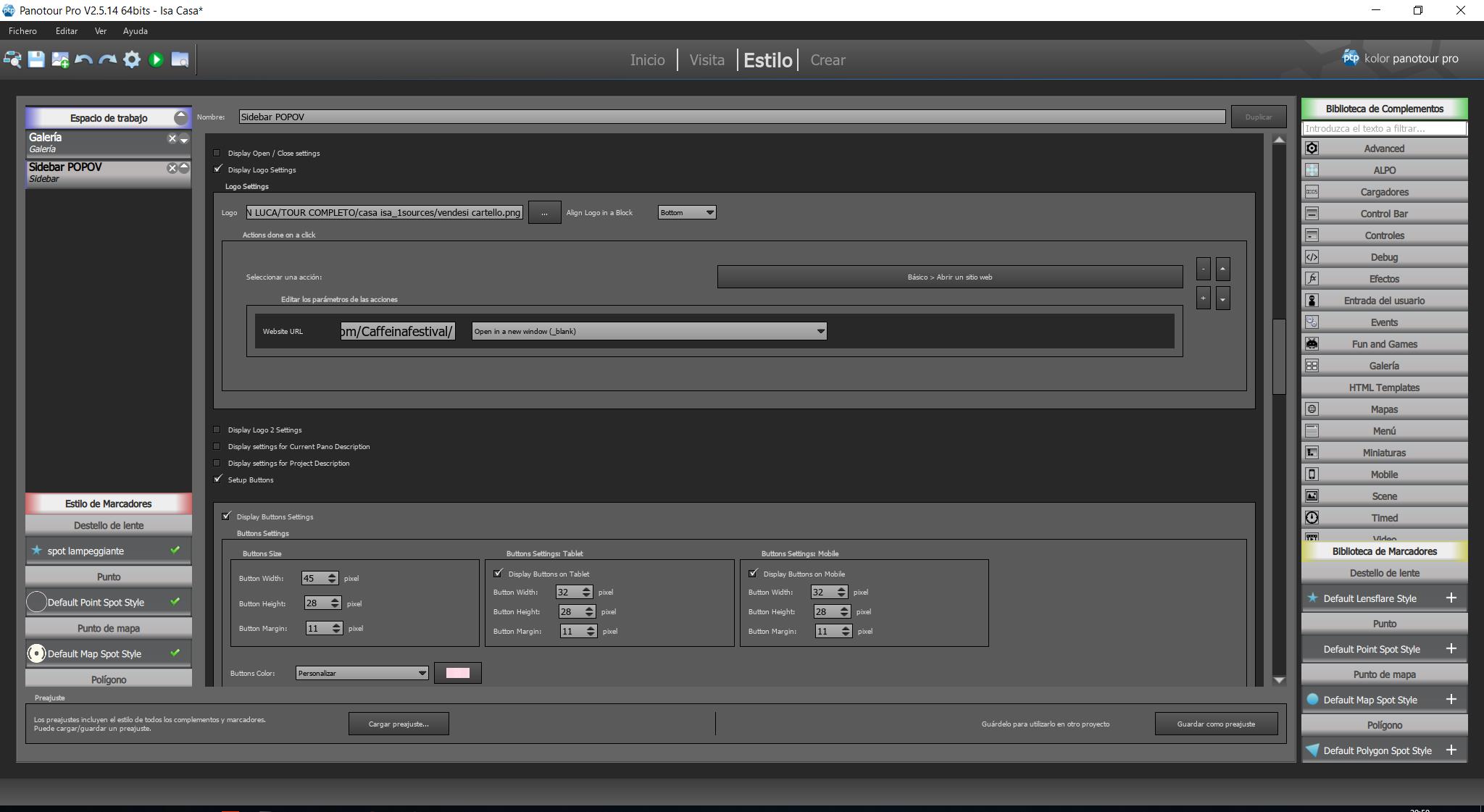1484x812 pixels.
Task: Check Display Logo 2 Settings
Action: 217,430
